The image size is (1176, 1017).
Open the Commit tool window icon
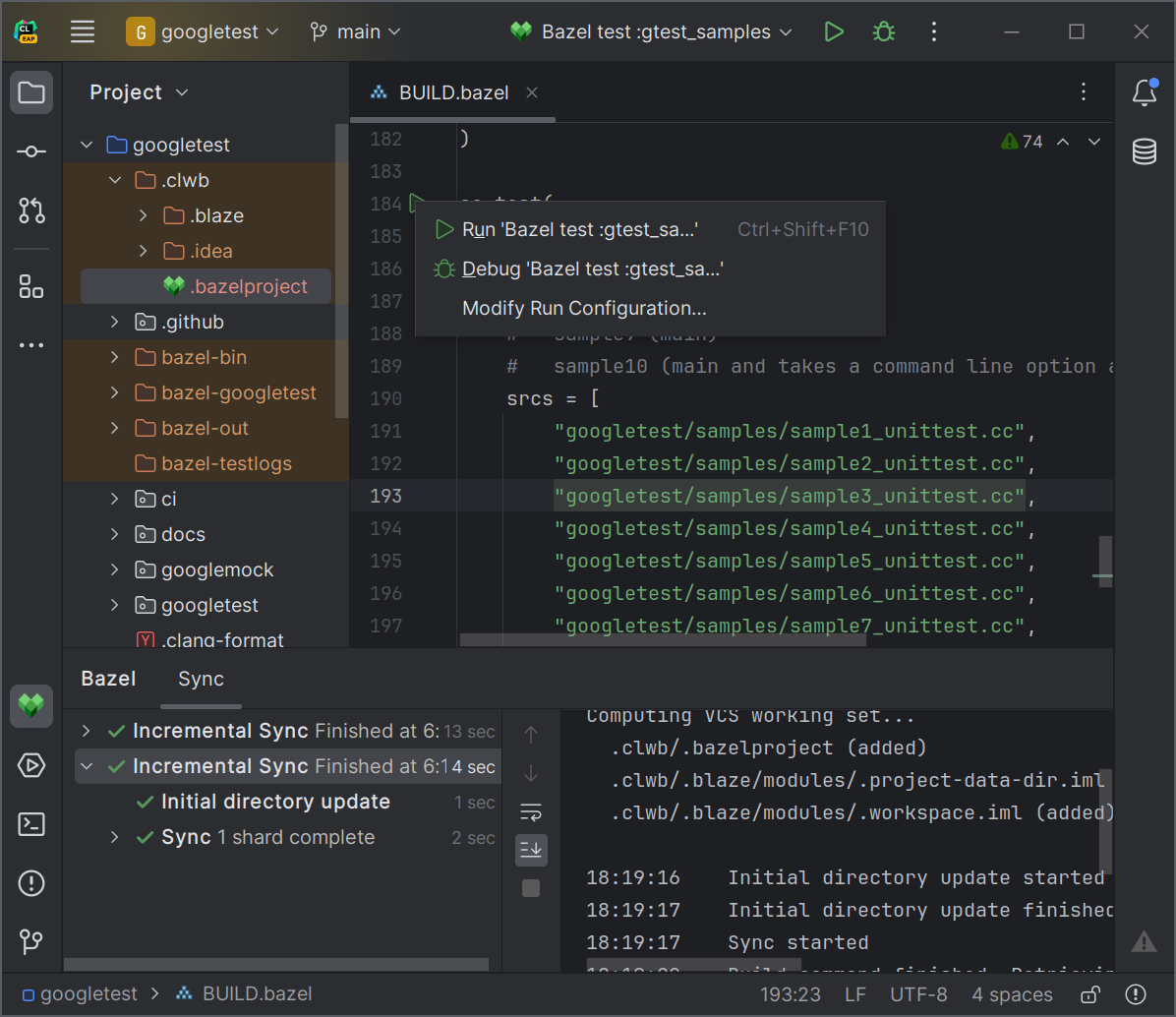click(x=31, y=151)
